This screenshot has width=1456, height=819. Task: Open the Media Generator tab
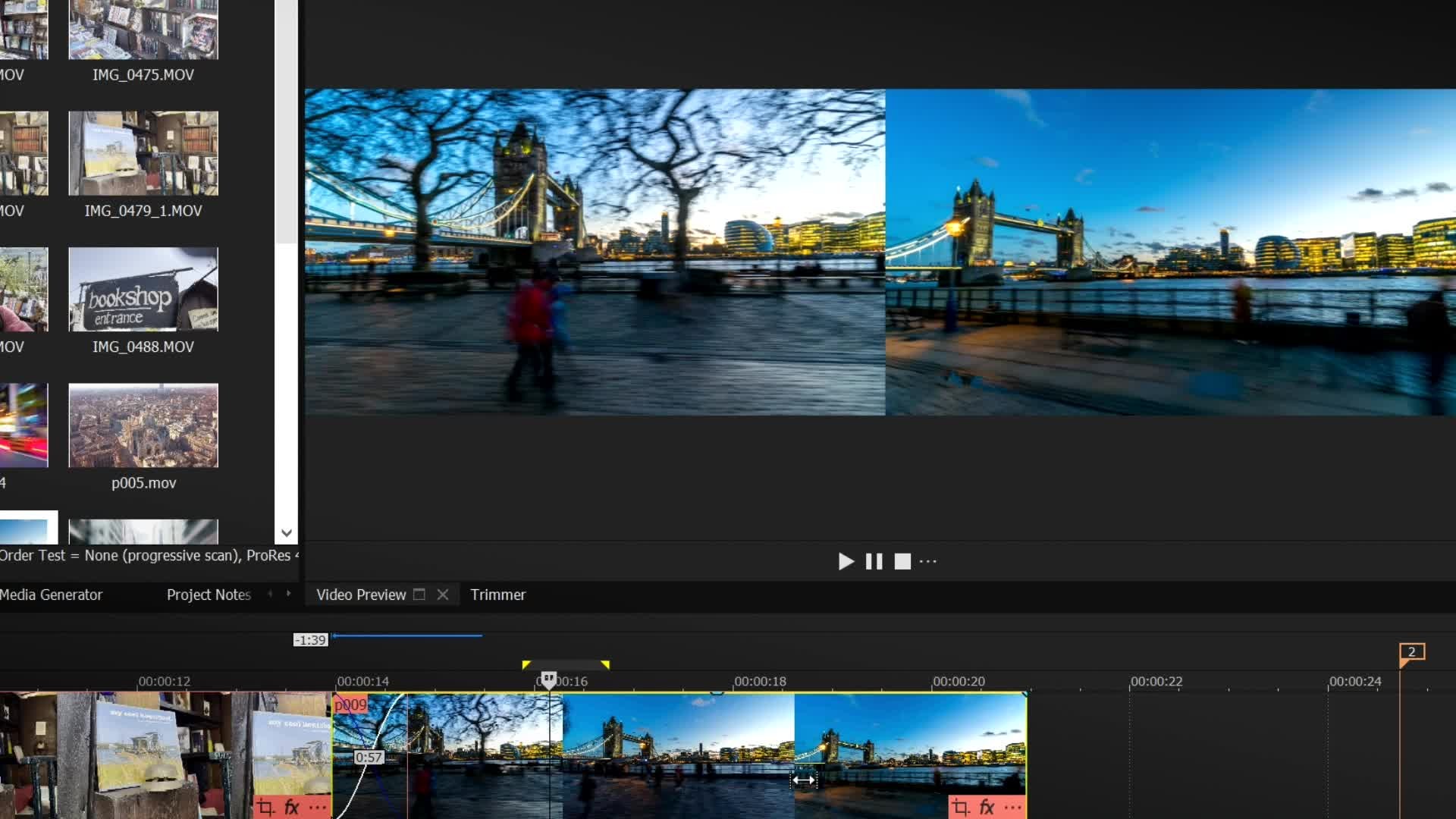pyautogui.click(x=51, y=595)
